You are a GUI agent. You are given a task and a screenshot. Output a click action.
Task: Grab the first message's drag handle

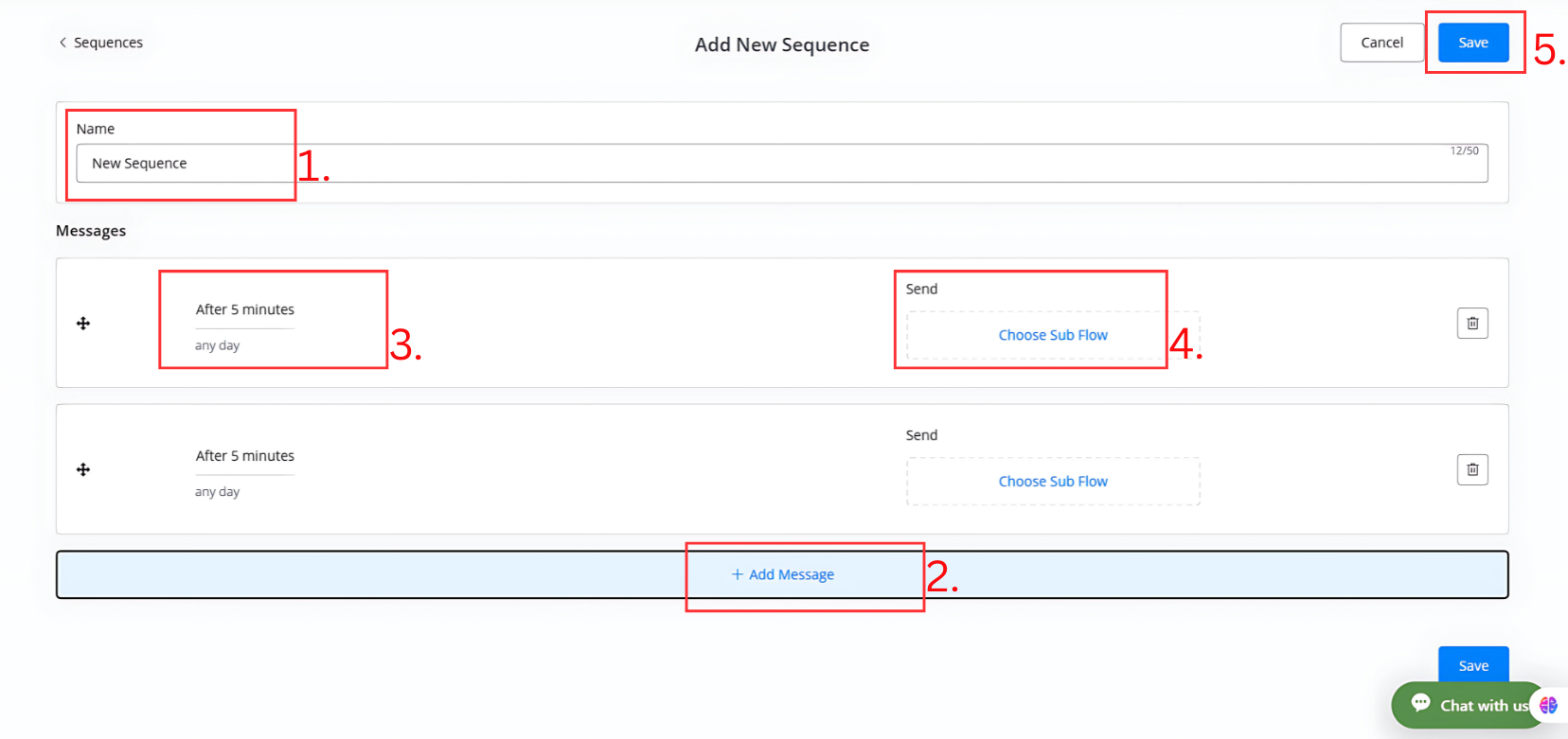[83, 324]
